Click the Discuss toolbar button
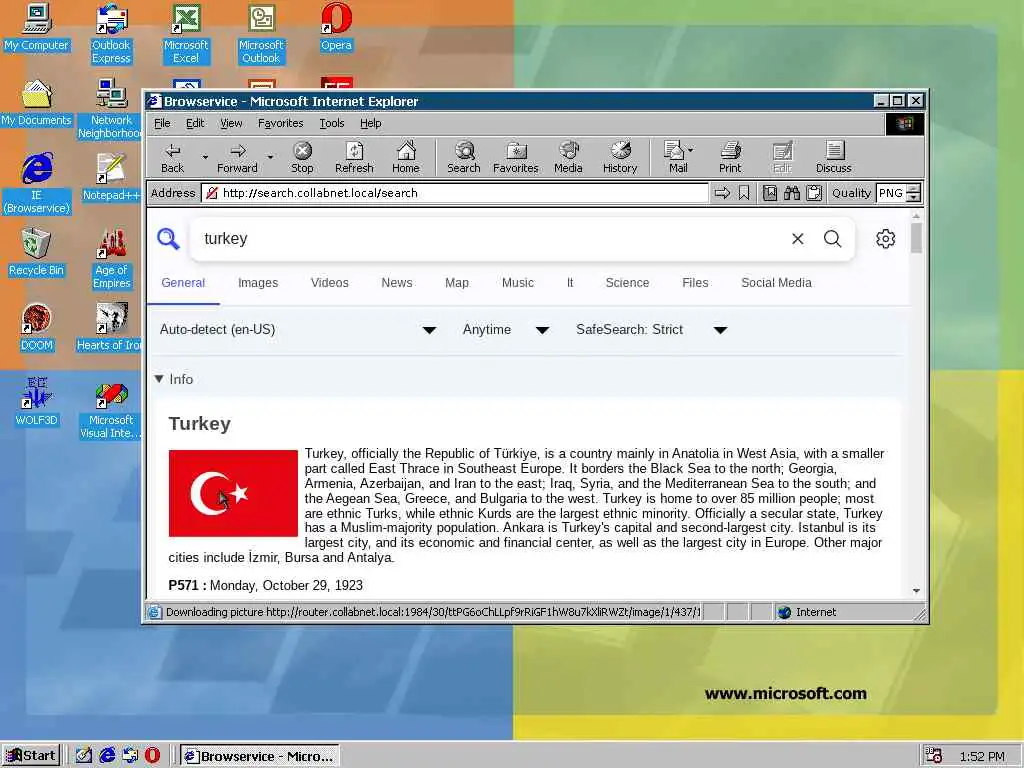 click(833, 158)
